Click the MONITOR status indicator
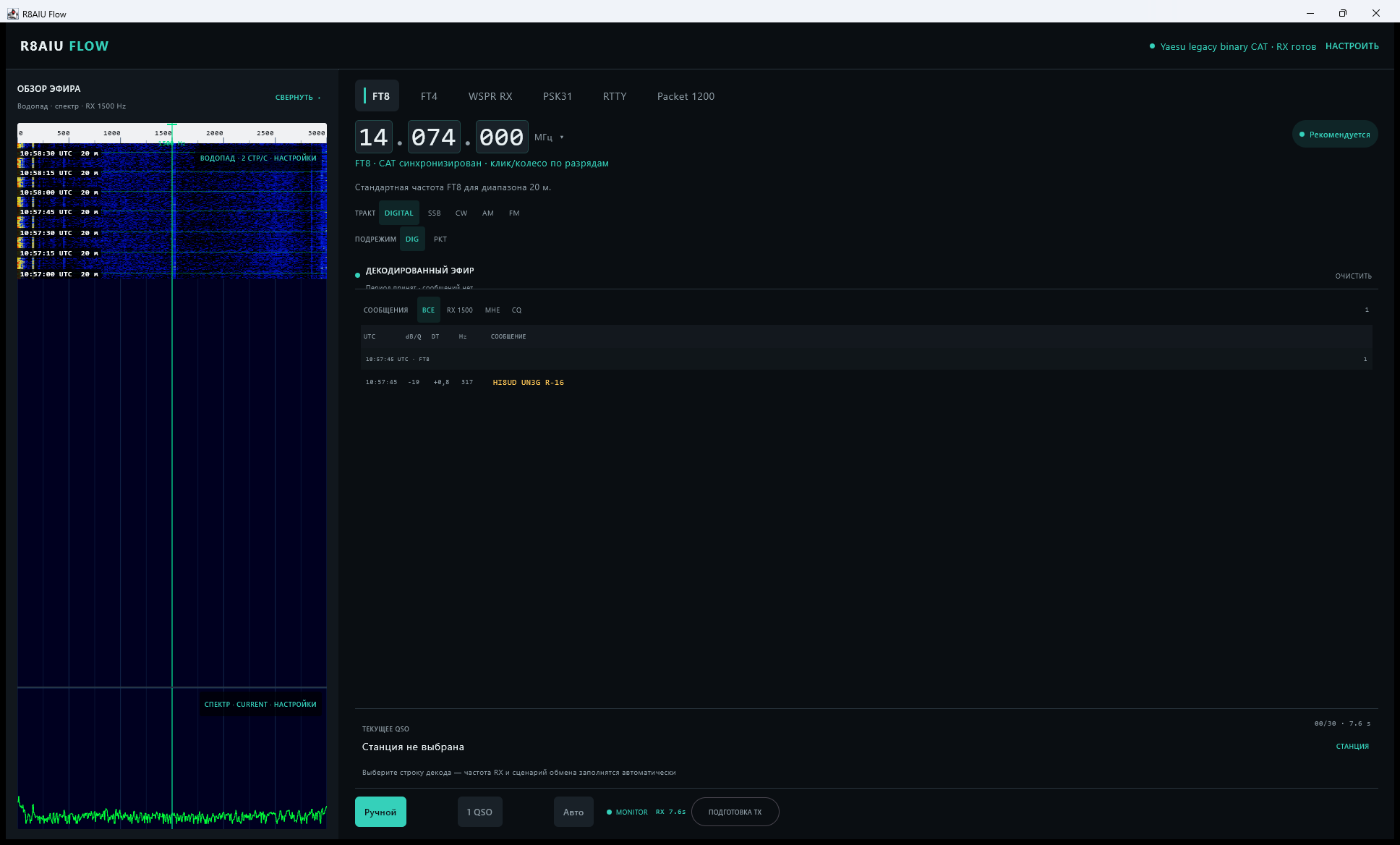This screenshot has width=1400, height=845. click(x=627, y=812)
